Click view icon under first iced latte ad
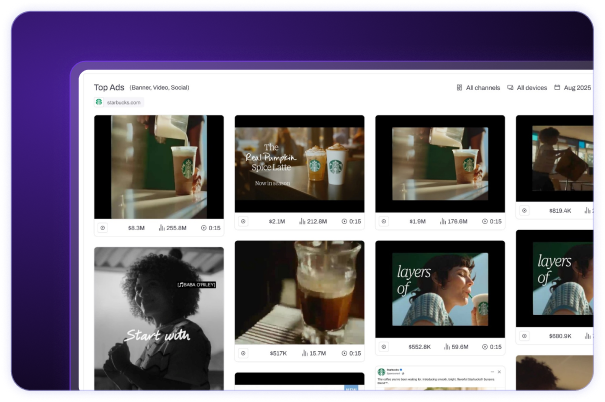This screenshot has height=402, width=605. 102,228
